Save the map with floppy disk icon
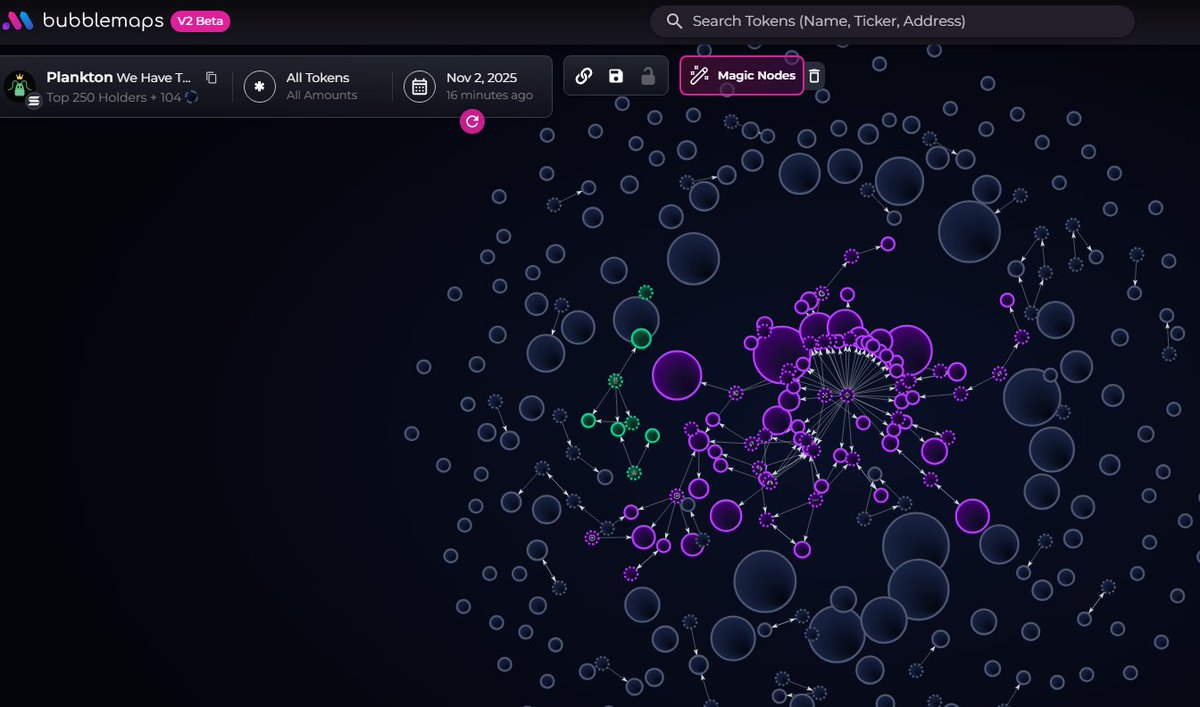Viewport: 1200px width, 707px height. point(616,76)
